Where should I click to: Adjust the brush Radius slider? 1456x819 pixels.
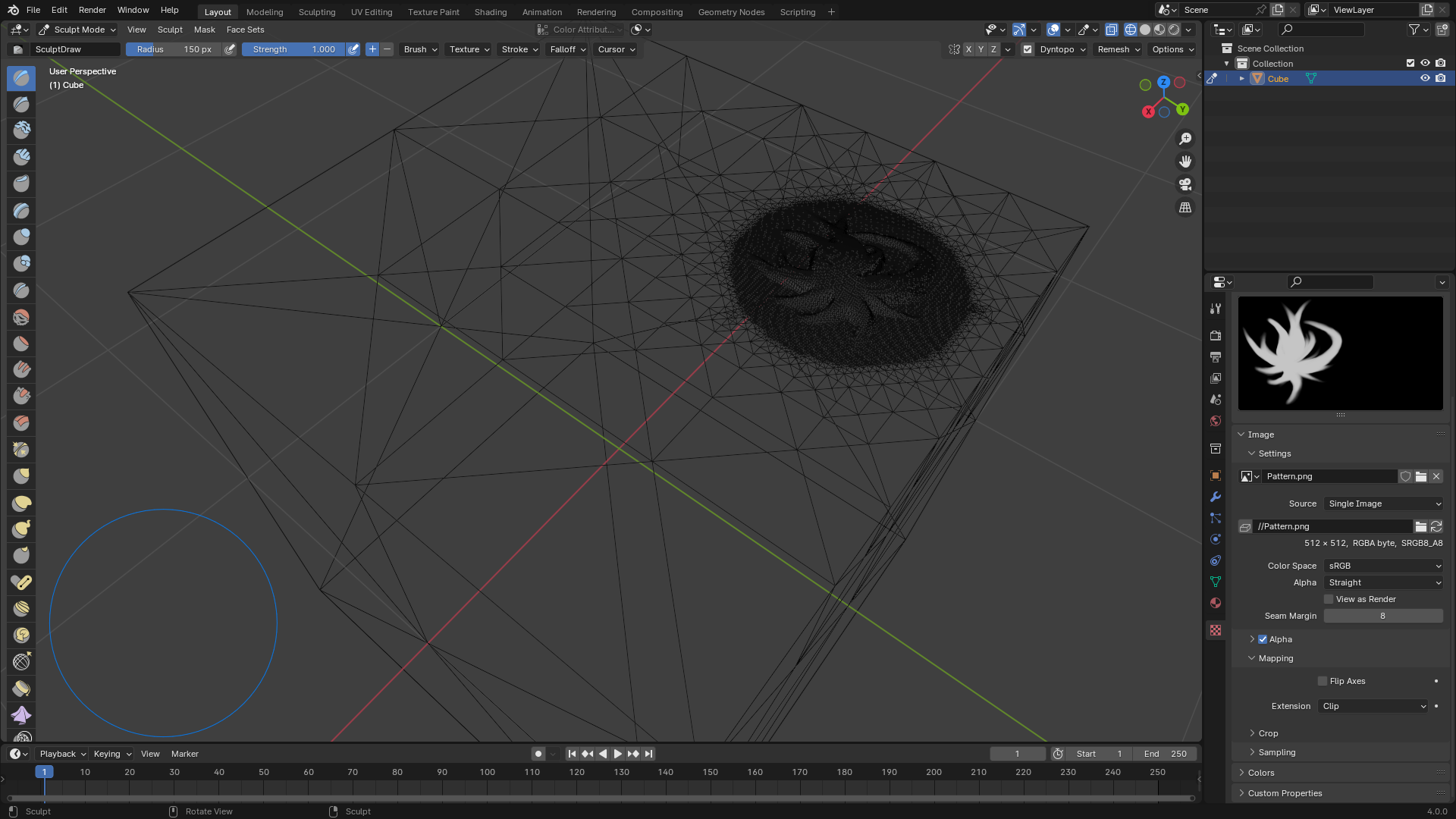174,49
